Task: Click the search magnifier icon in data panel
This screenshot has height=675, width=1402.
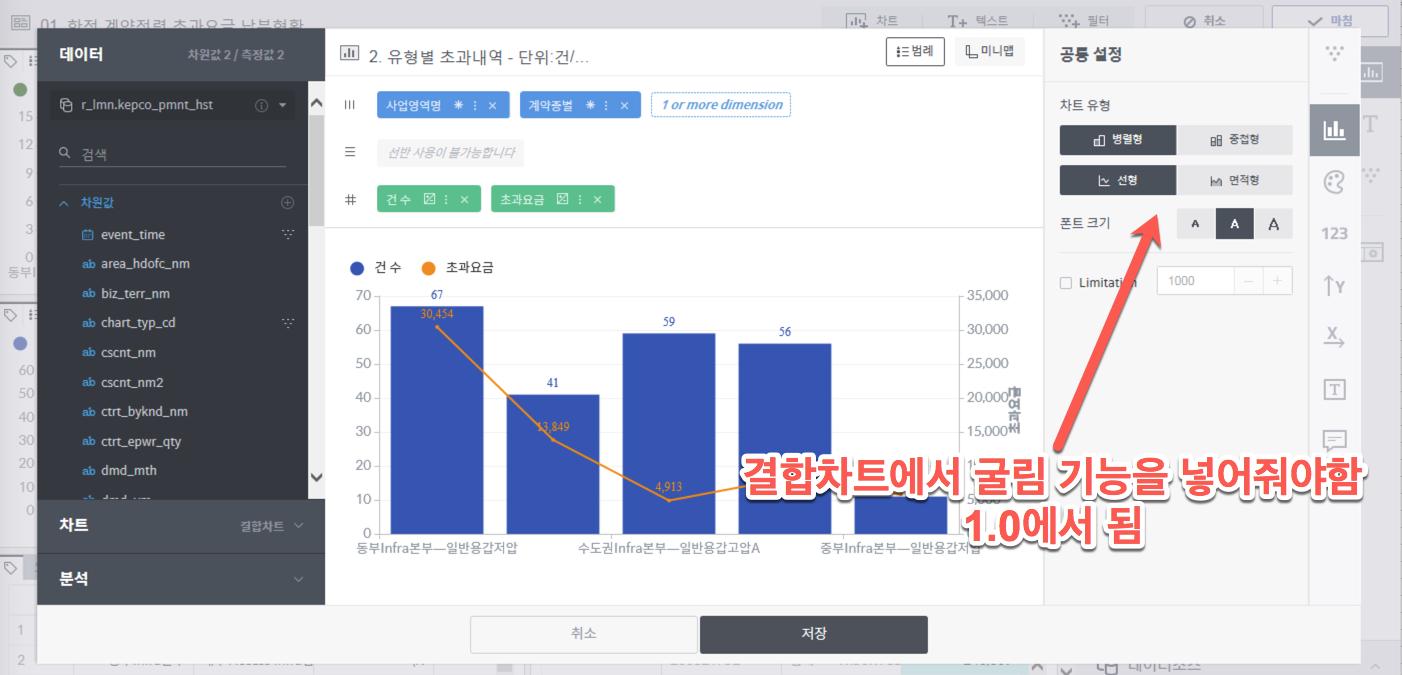Action: tap(65, 153)
